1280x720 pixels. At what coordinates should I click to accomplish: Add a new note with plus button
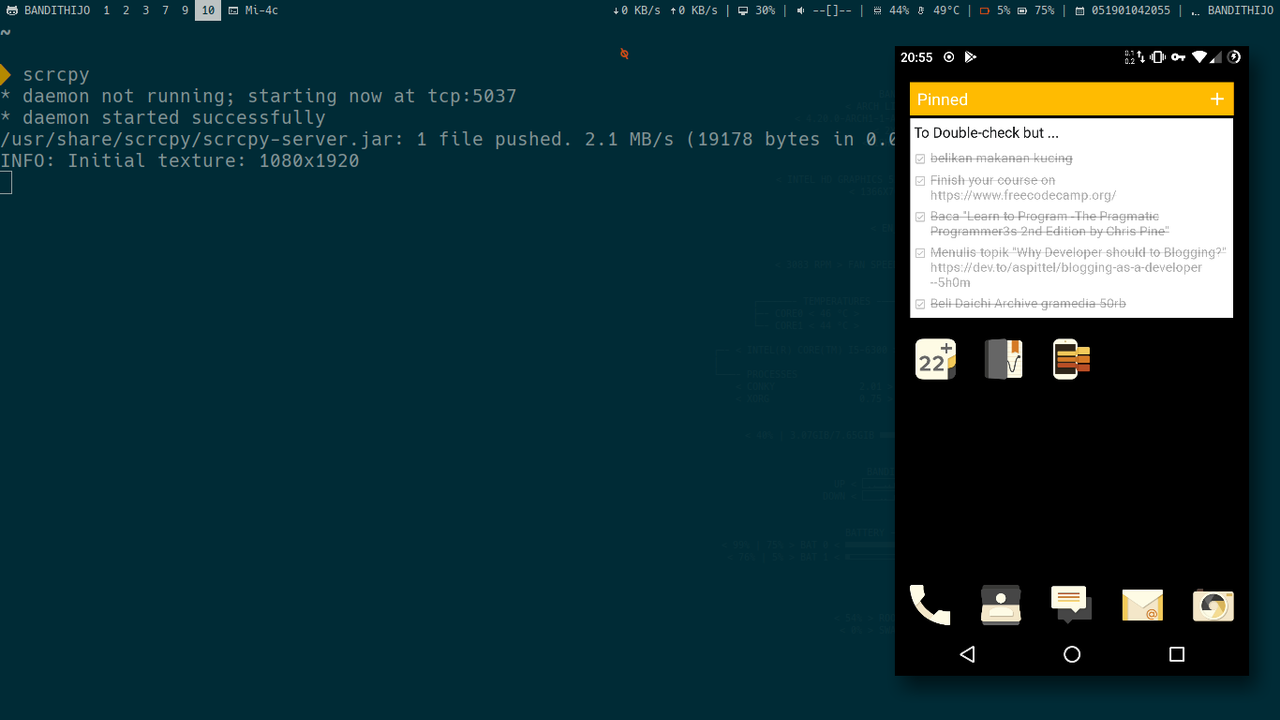click(1217, 99)
